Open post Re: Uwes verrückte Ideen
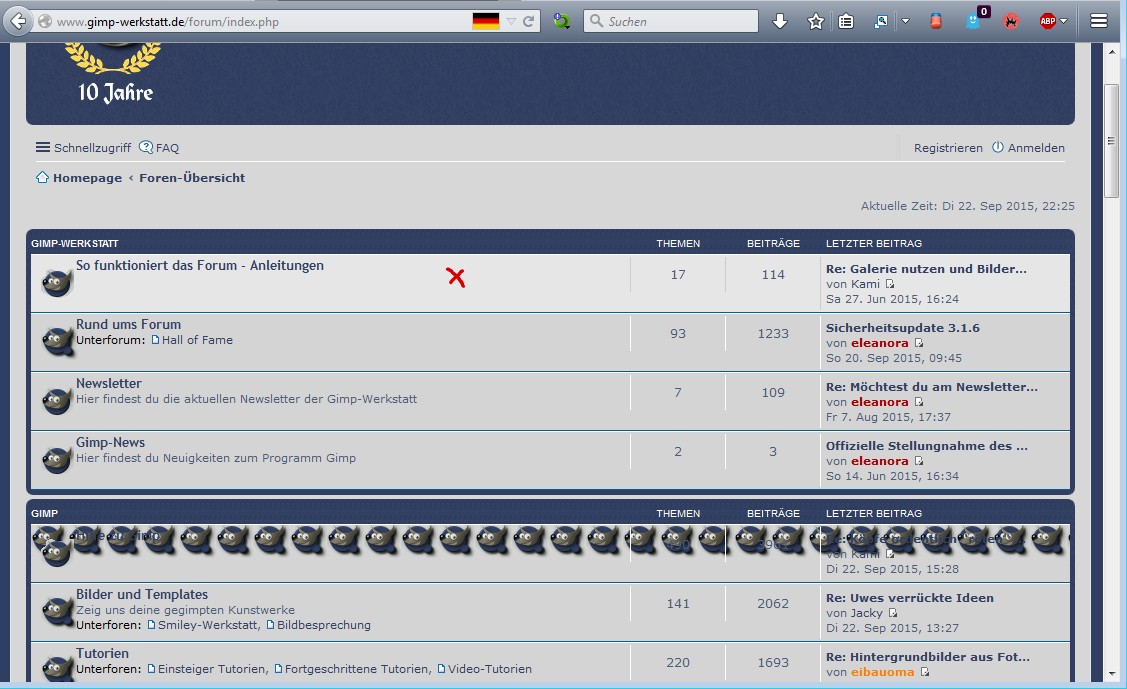This screenshot has width=1127, height=689. point(909,598)
